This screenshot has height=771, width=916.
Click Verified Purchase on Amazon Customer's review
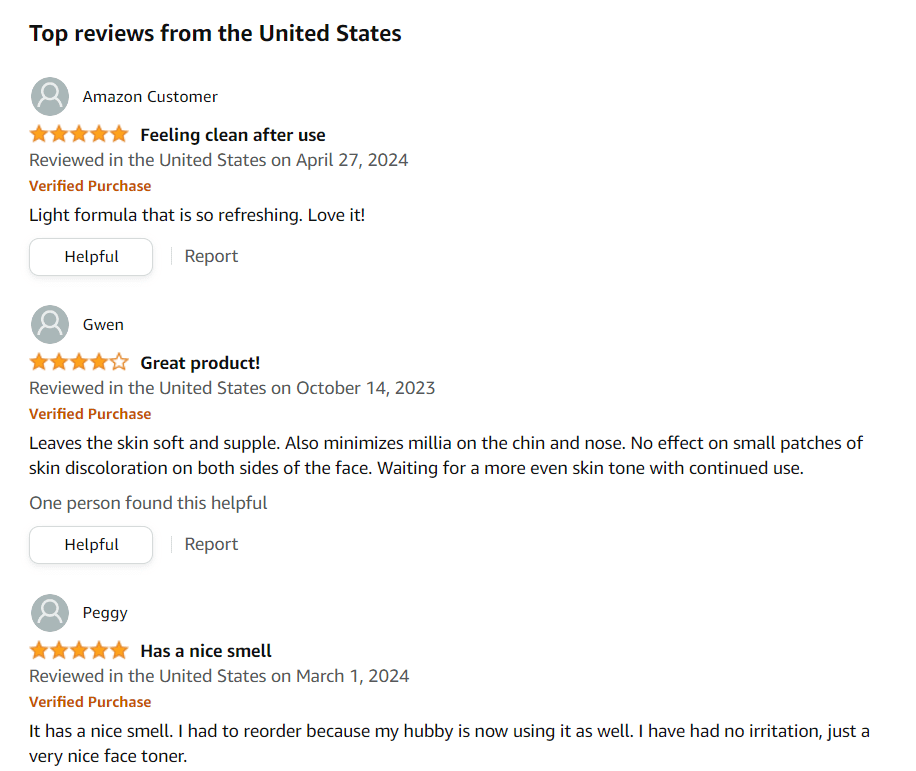click(90, 186)
